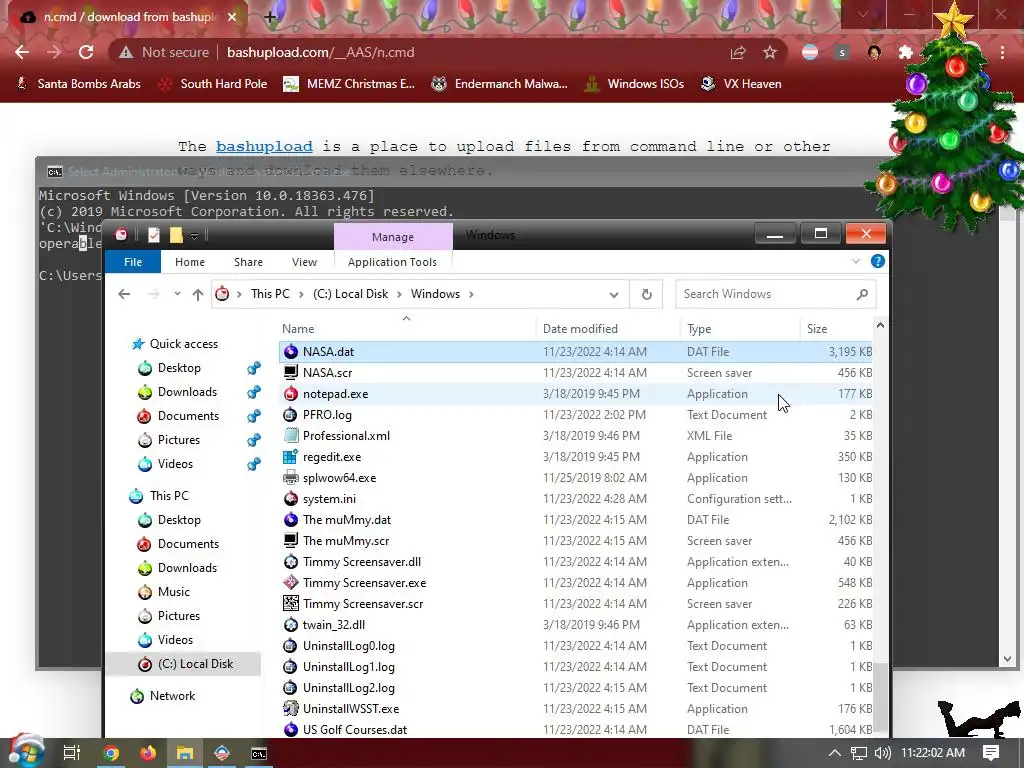
Task: Reload the bashupload page
Action: (x=86, y=52)
